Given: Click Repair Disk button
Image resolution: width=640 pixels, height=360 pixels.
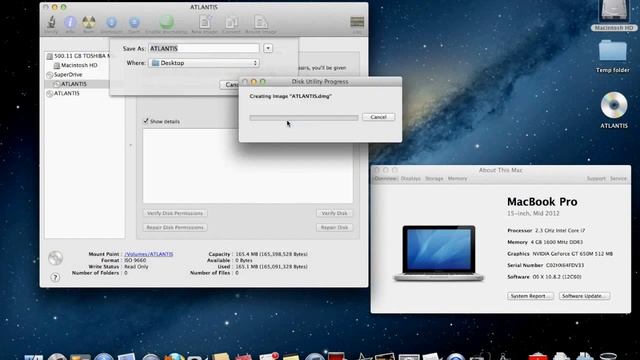Looking at the screenshot, I should pyautogui.click(x=334, y=227).
